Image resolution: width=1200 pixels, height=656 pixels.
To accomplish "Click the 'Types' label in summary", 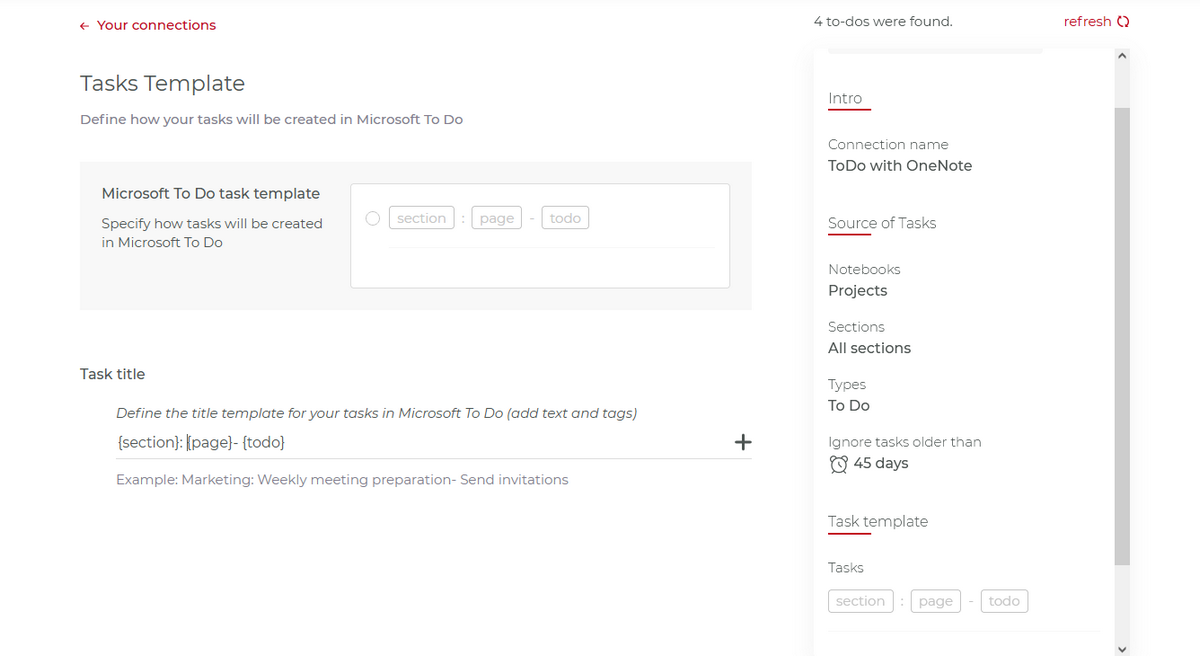I will (x=847, y=385).
